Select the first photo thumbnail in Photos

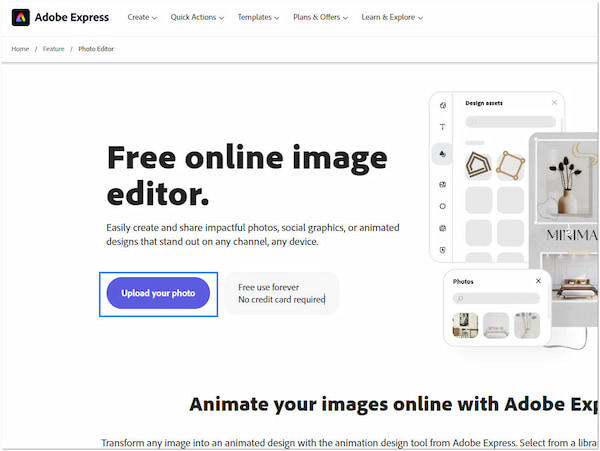(465, 325)
